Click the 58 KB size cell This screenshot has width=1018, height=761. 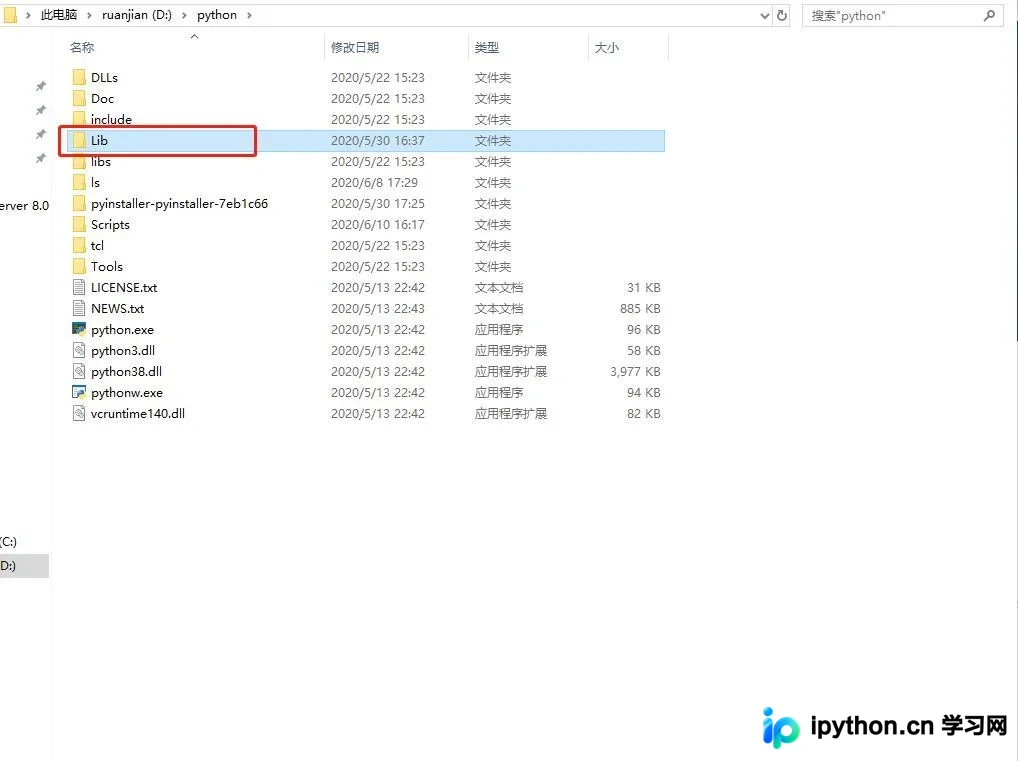[643, 351]
